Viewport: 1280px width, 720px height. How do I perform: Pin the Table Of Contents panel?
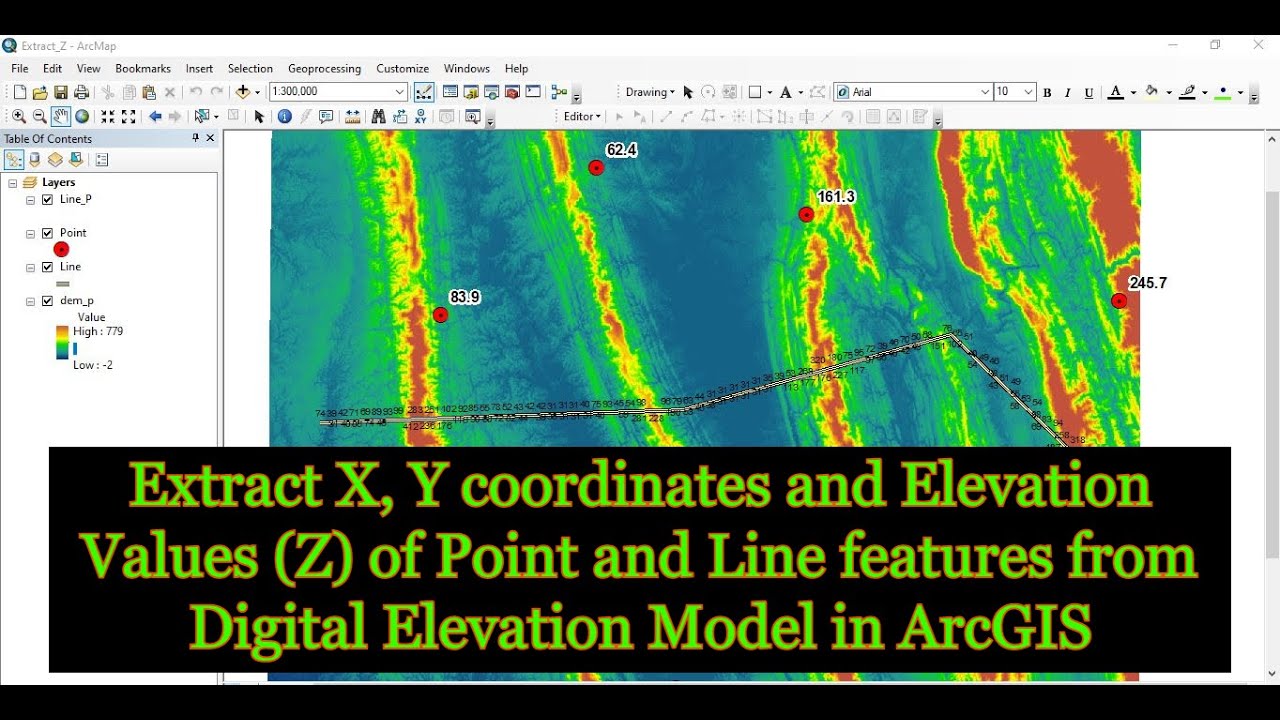[196, 138]
